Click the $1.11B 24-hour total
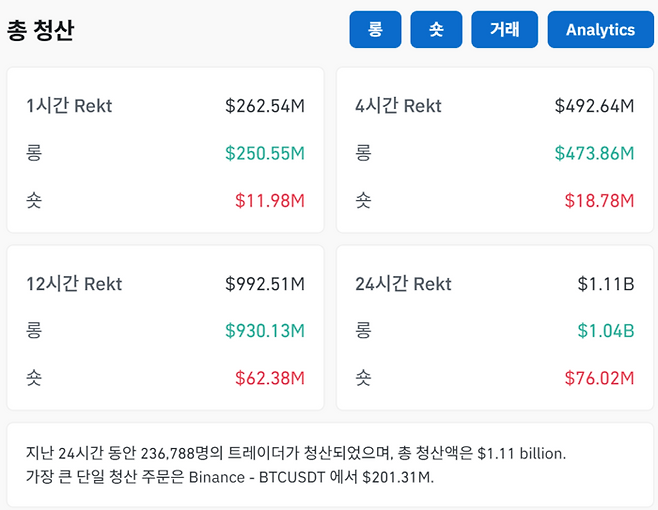The width and height of the screenshot is (658, 510). click(x=606, y=284)
